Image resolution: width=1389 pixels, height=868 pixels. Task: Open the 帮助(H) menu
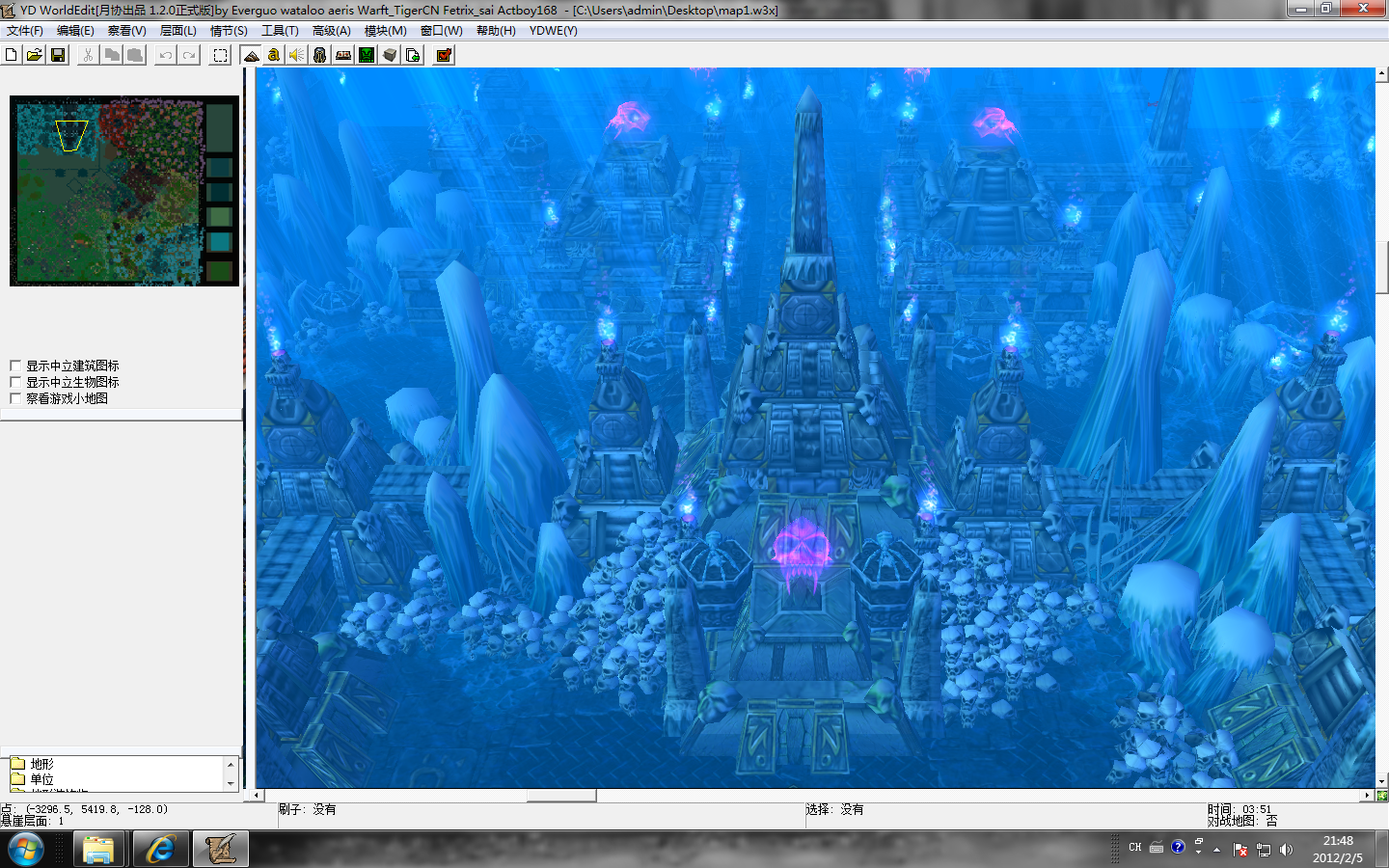pos(496,31)
